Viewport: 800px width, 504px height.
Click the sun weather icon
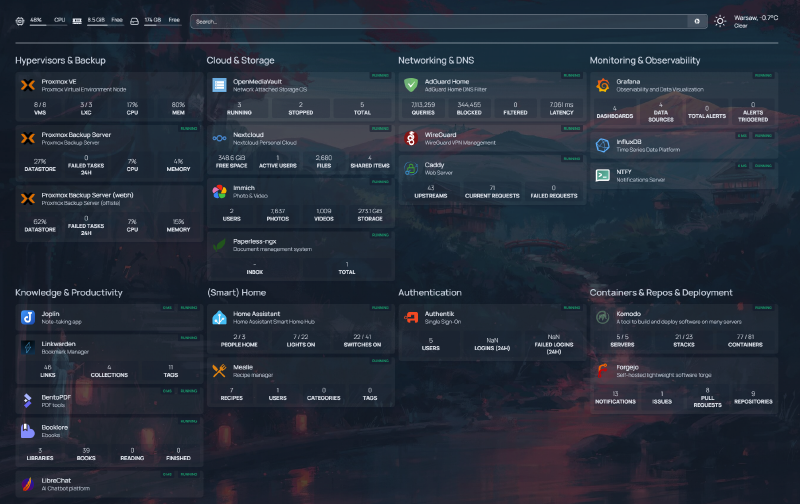(720, 21)
